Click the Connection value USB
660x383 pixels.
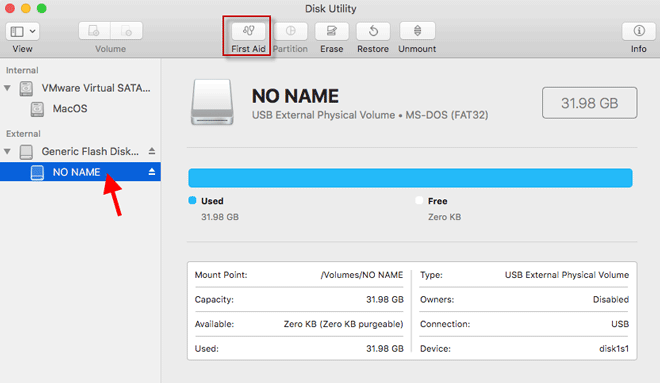pos(620,324)
